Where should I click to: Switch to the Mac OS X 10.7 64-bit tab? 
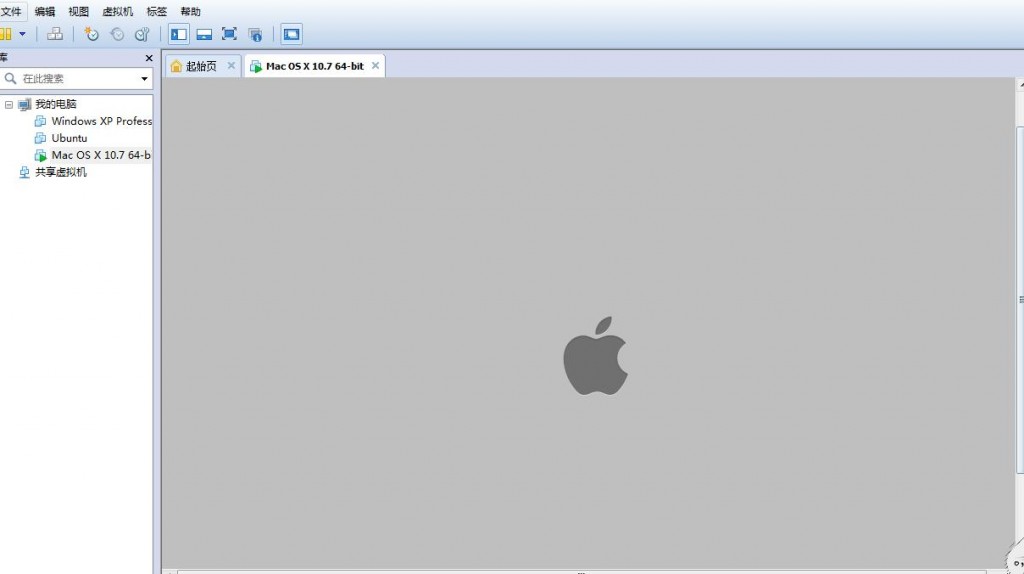click(315, 66)
